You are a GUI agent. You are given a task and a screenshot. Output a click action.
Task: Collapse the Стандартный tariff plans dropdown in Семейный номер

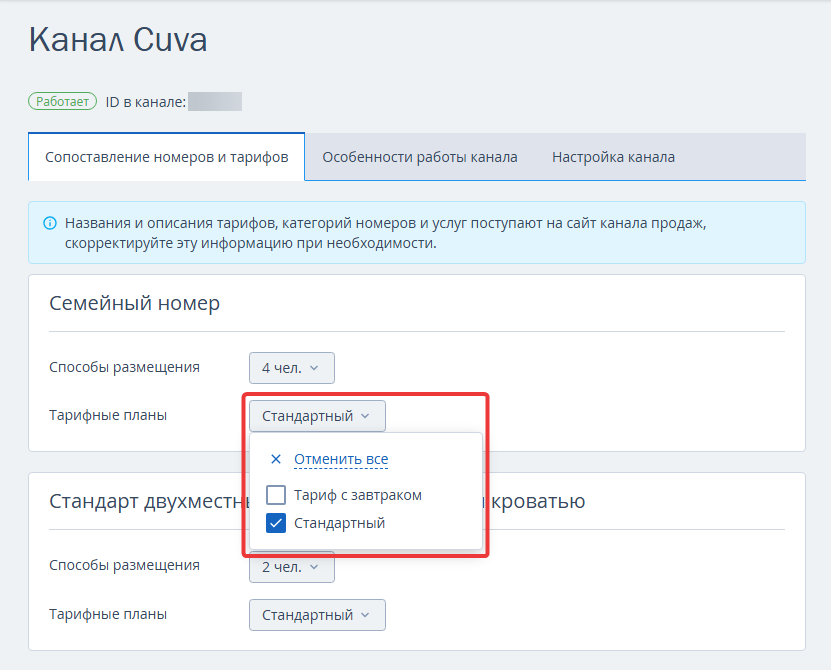coord(317,416)
